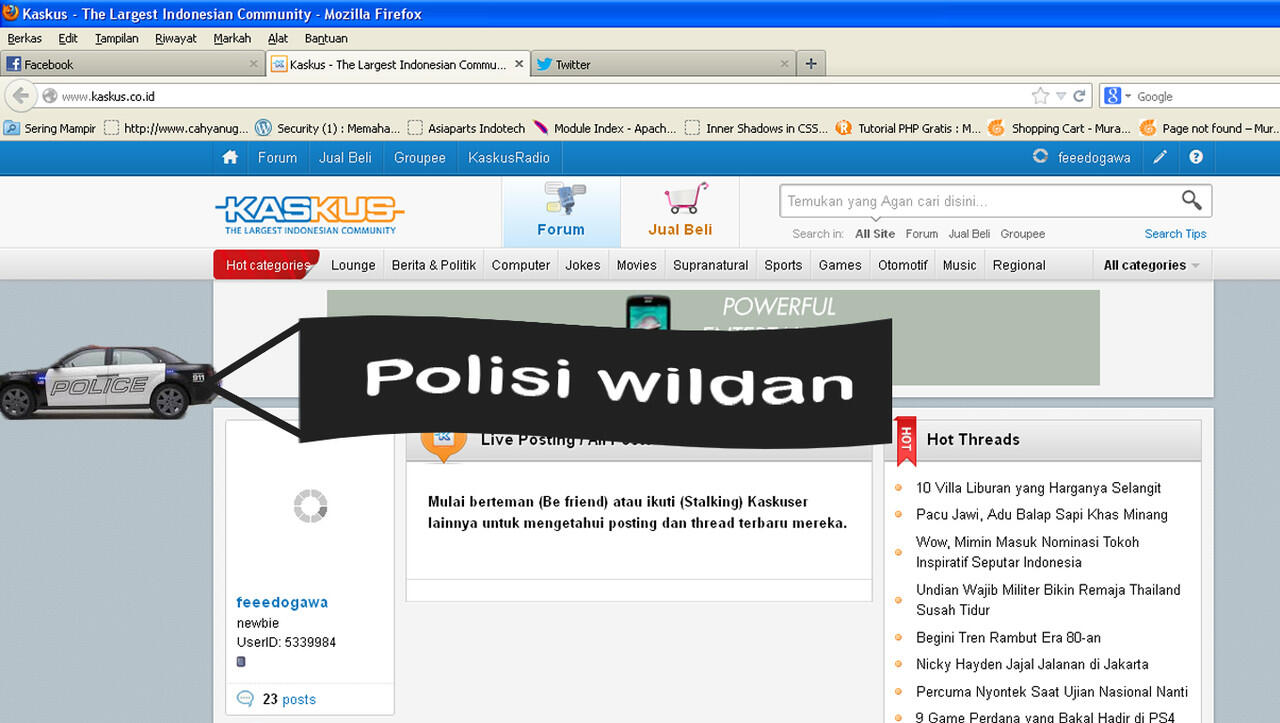Screen dimensions: 1280x723
Task: Select the Hot categories tab
Action: click(x=267, y=265)
